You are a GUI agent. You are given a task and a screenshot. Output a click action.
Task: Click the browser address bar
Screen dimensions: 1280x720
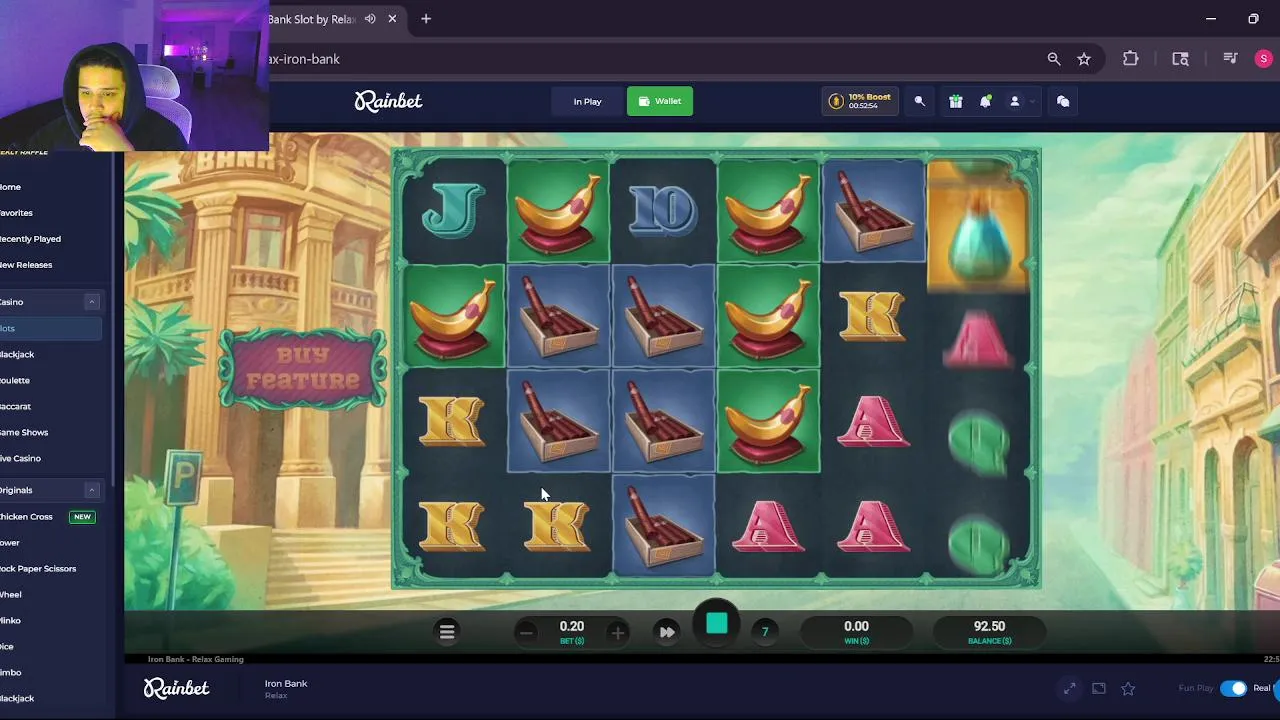650,59
